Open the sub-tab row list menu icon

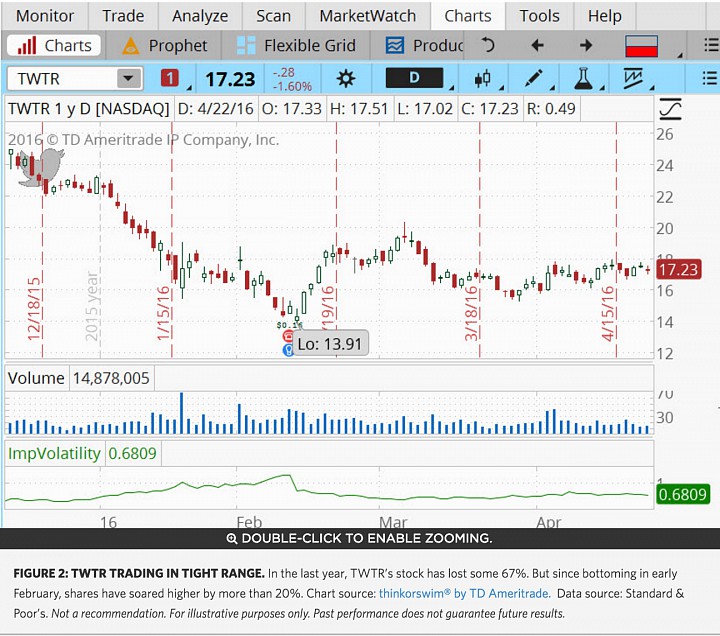[x=711, y=45]
